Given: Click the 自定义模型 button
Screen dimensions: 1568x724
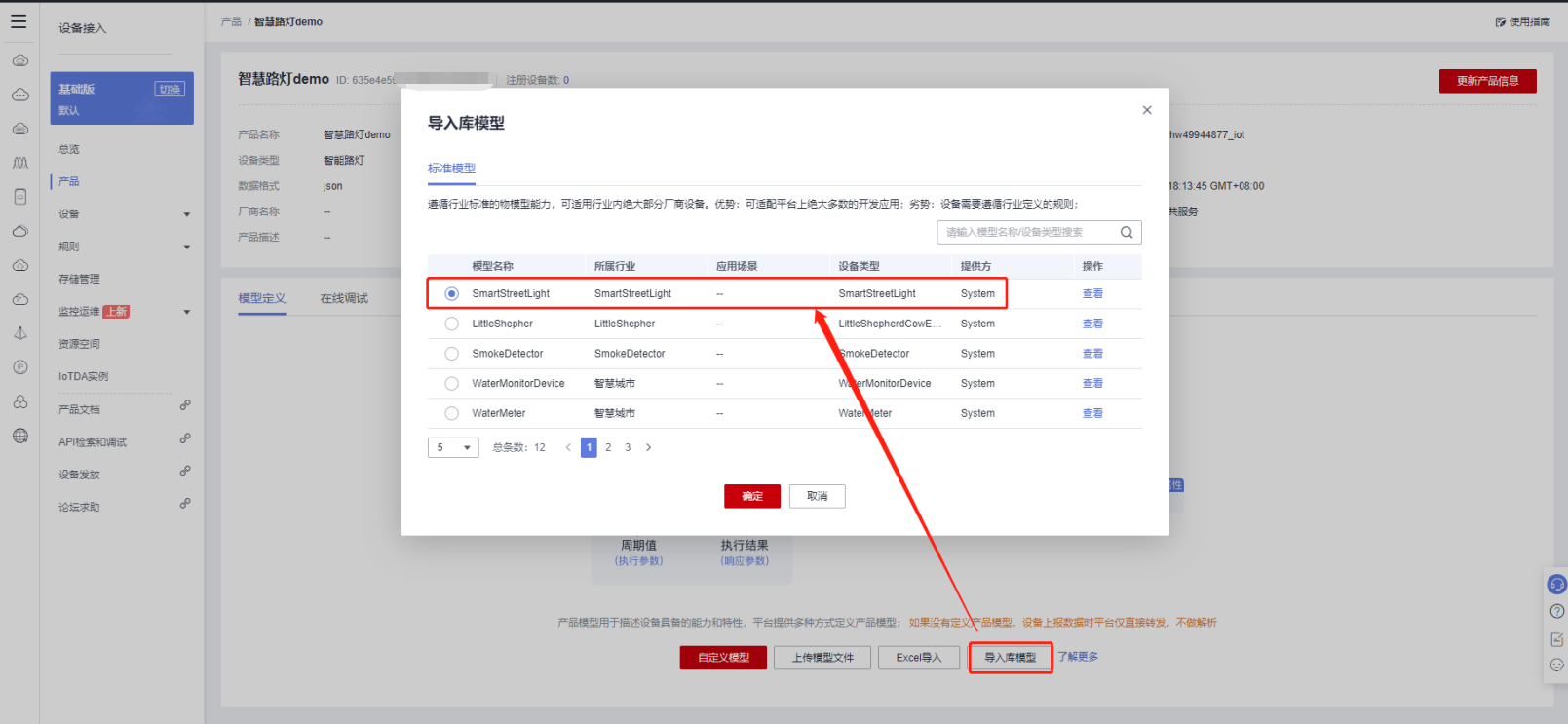Looking at the screenshot, I should 723,658.
